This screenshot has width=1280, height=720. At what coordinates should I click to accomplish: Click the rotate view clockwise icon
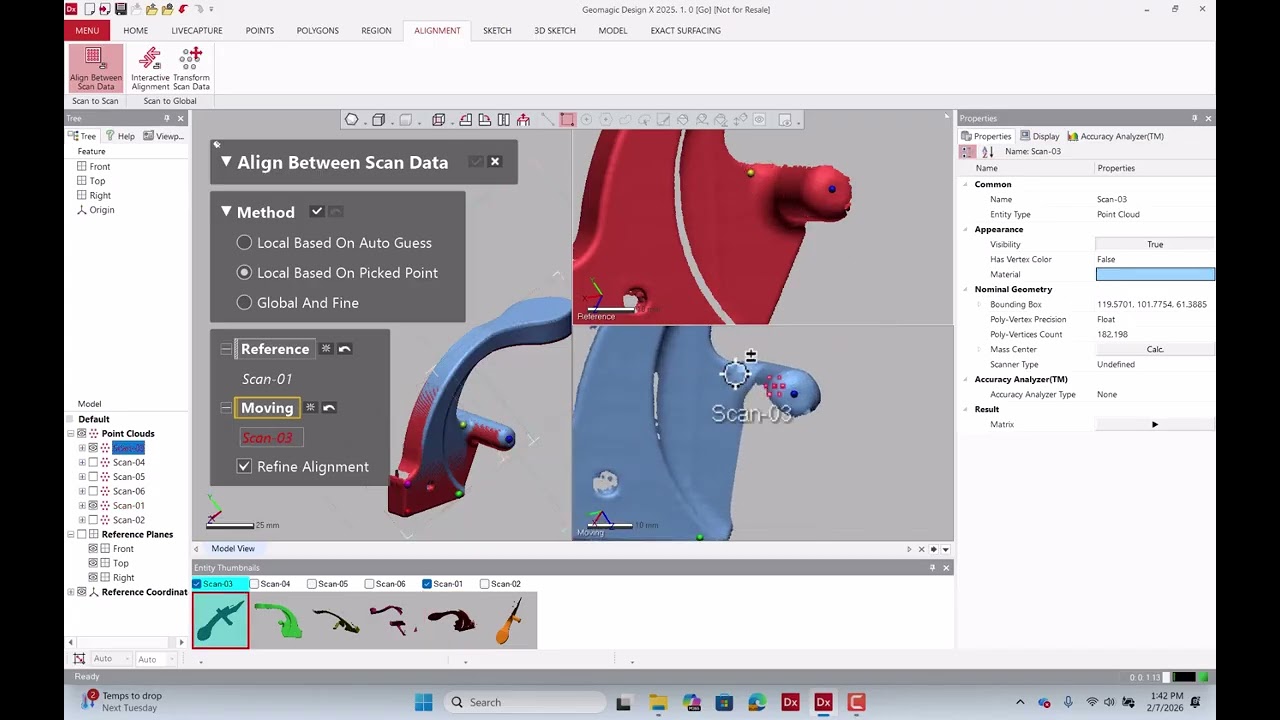485,120
